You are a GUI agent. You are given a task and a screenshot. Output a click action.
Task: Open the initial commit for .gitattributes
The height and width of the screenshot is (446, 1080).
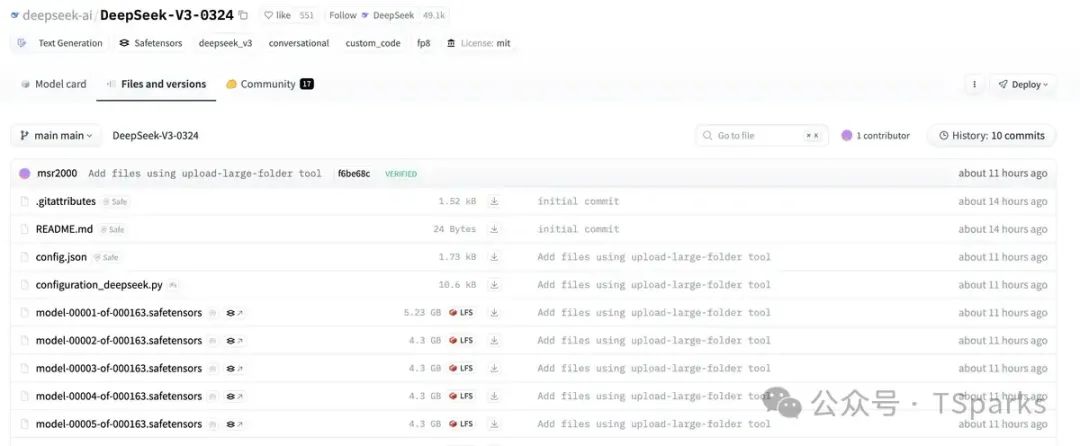coord(579,201)
